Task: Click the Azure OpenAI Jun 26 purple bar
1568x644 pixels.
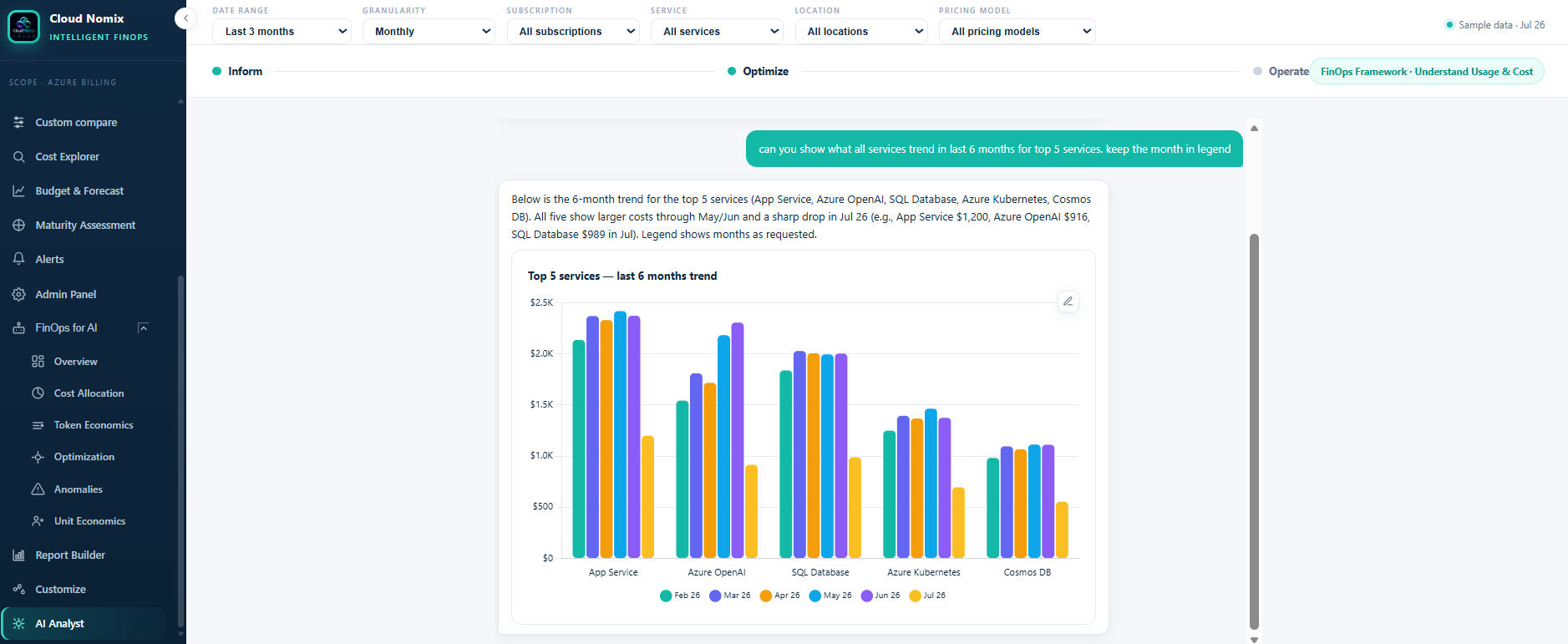Action: pos(738,440)
